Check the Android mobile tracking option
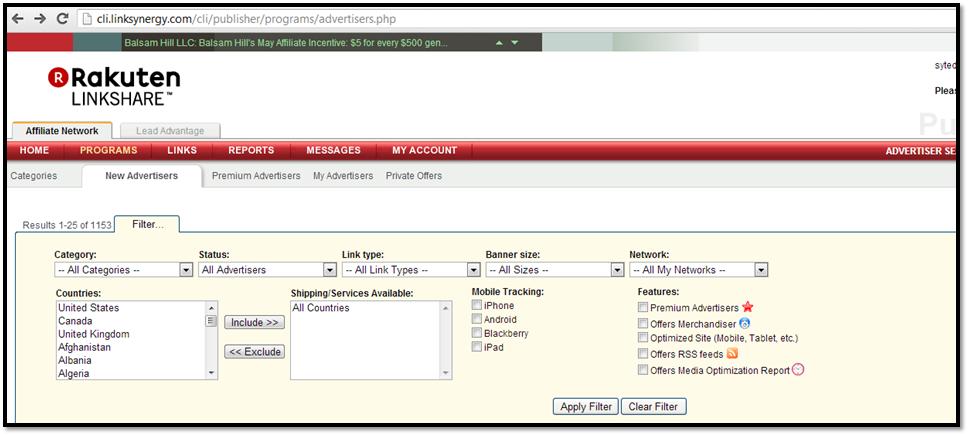 coord(477,320)
